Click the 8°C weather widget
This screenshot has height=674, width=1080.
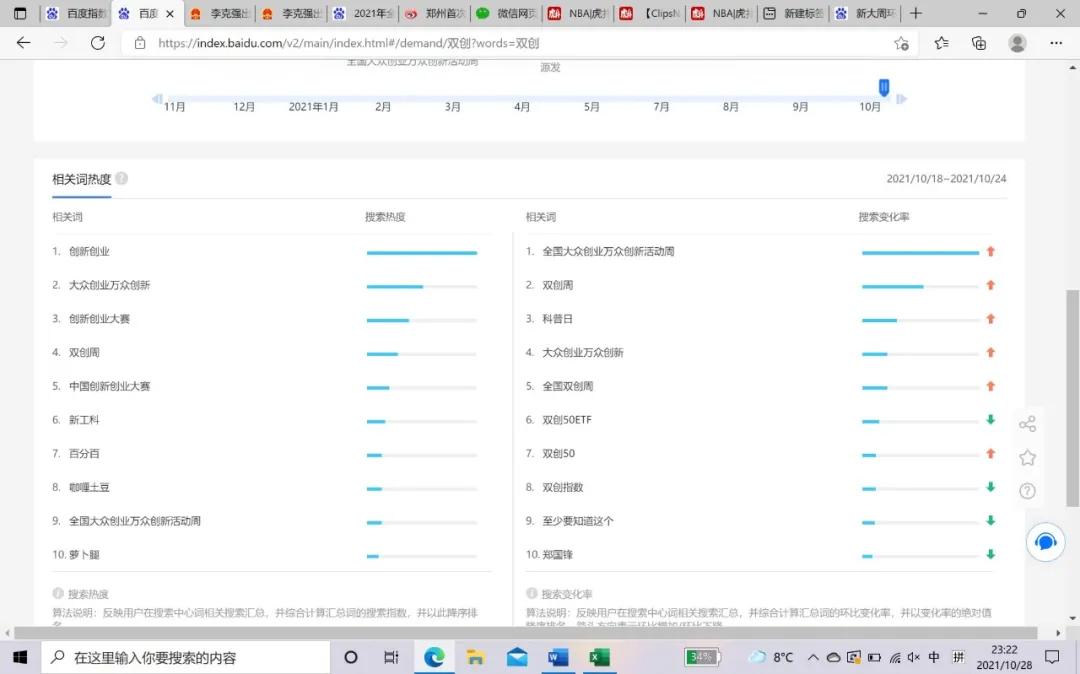pos(771,657)
